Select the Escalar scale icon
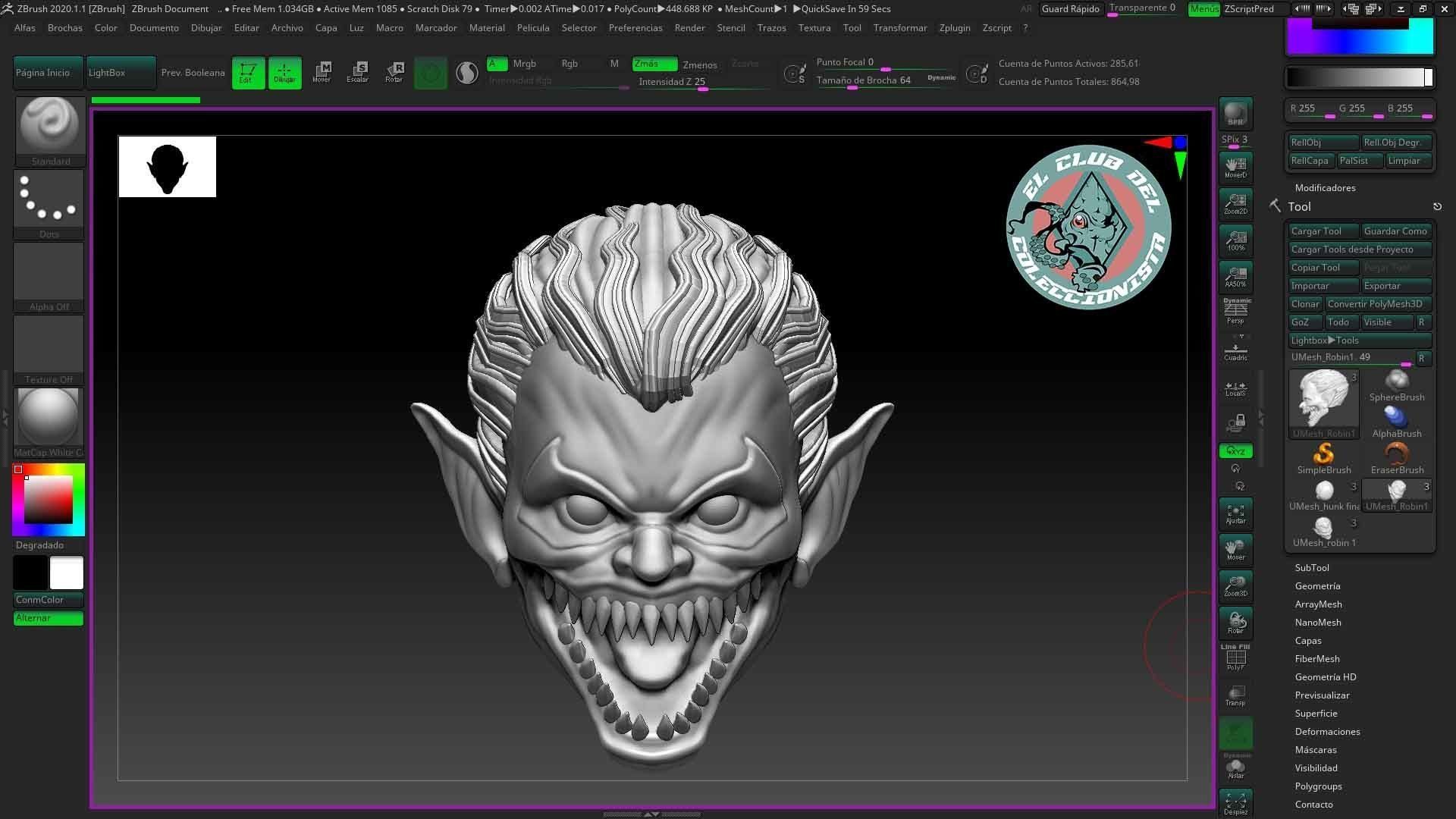1456x819 pixels. pos(358,73)
